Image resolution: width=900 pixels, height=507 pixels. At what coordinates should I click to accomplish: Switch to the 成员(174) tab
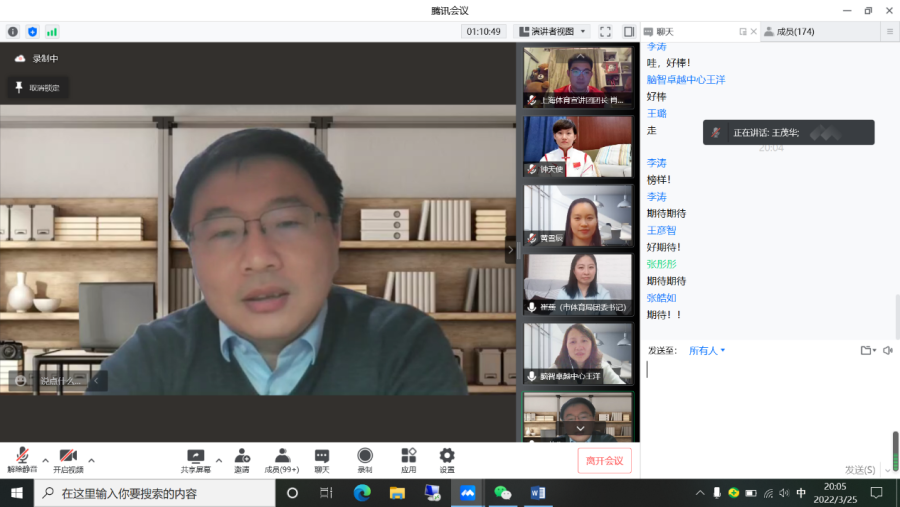click(x=789, y=32)
